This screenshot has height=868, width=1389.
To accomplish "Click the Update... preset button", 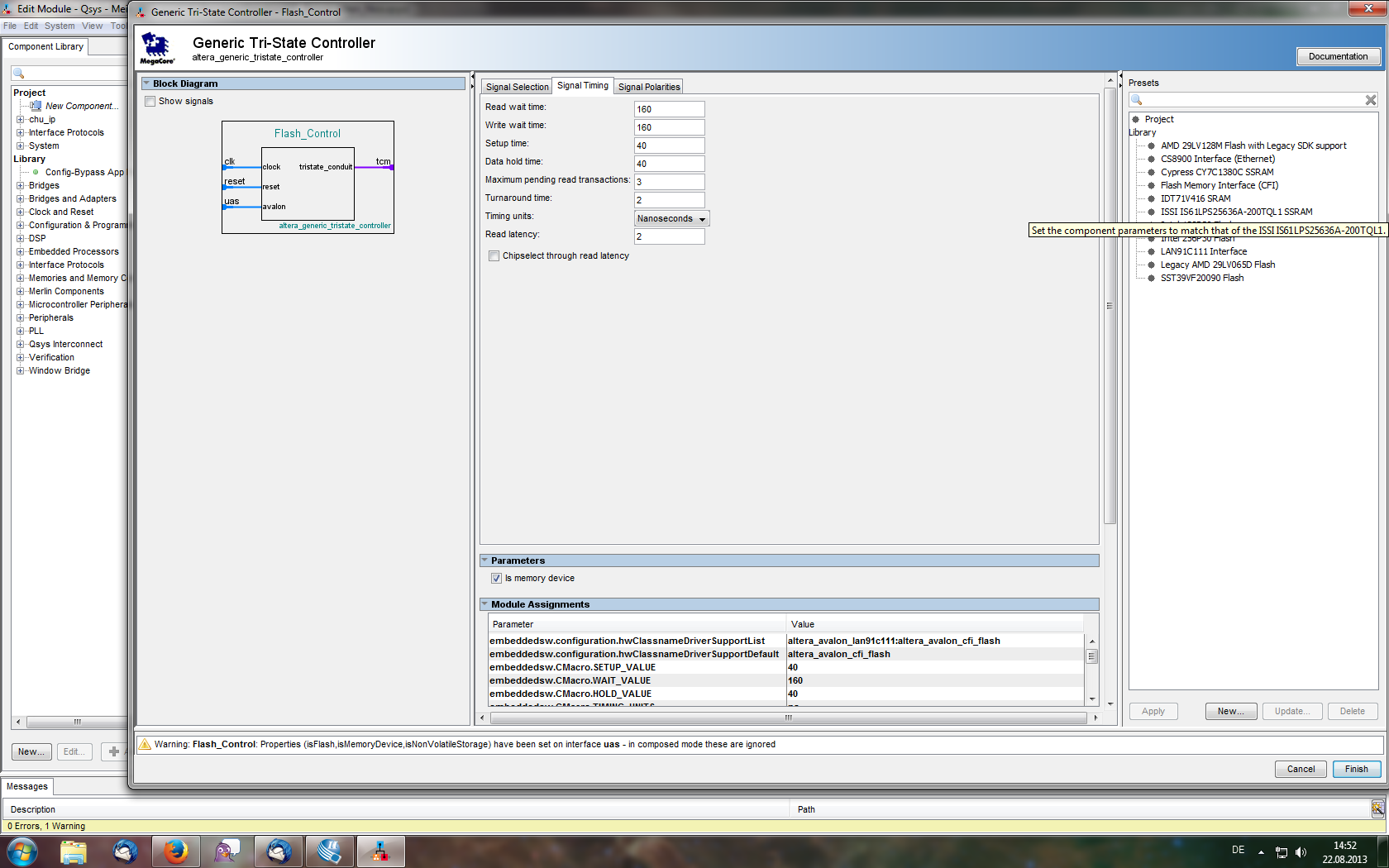I will [1292, 711].
